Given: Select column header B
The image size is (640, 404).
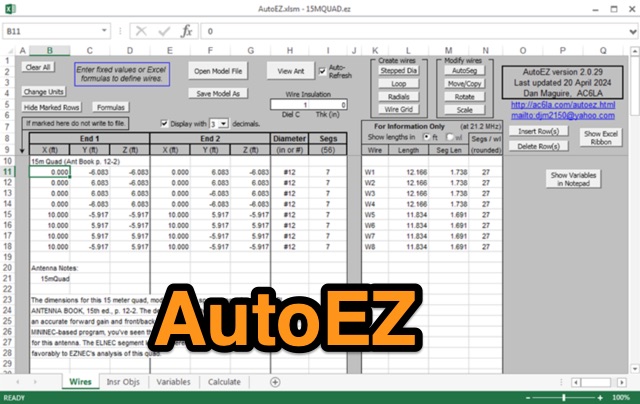Looking at the screenshot, I should pos(50,51).
